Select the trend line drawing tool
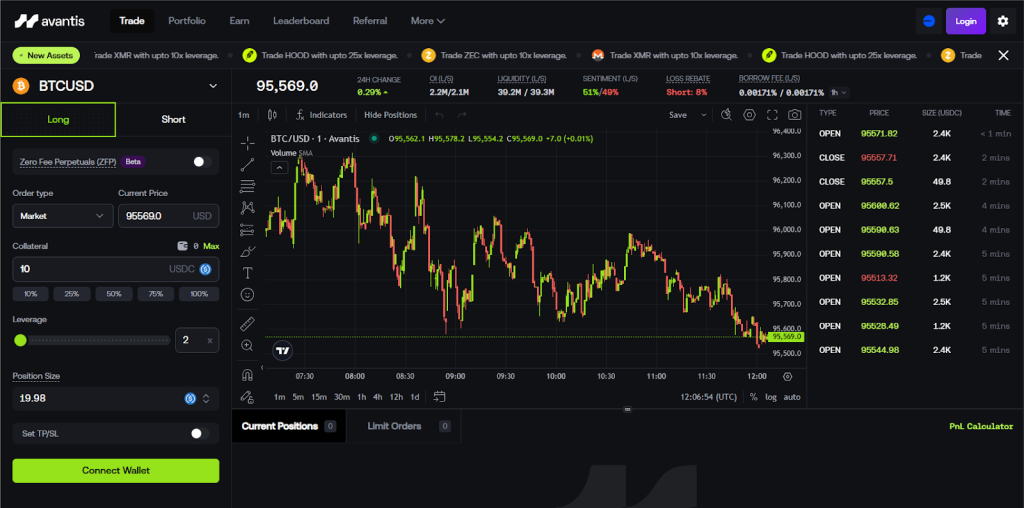1024x508 pixels. tap(247, 164)
